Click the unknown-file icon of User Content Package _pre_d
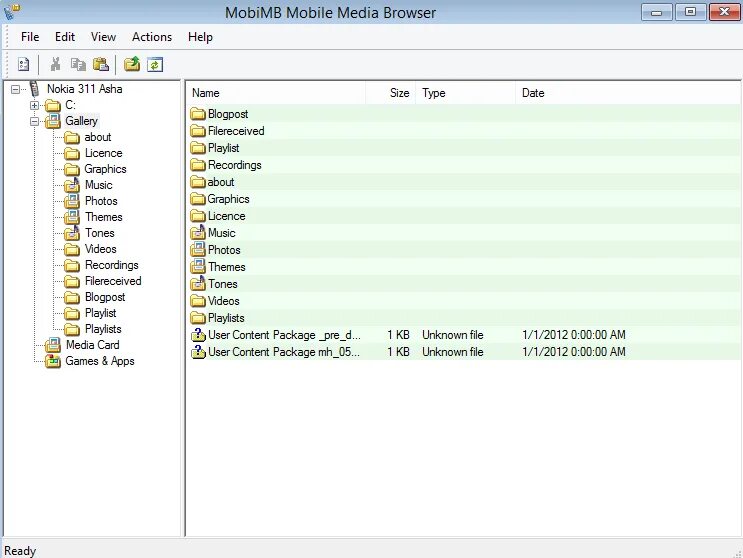This screenshot has height=558, width=743. [198, 335]
